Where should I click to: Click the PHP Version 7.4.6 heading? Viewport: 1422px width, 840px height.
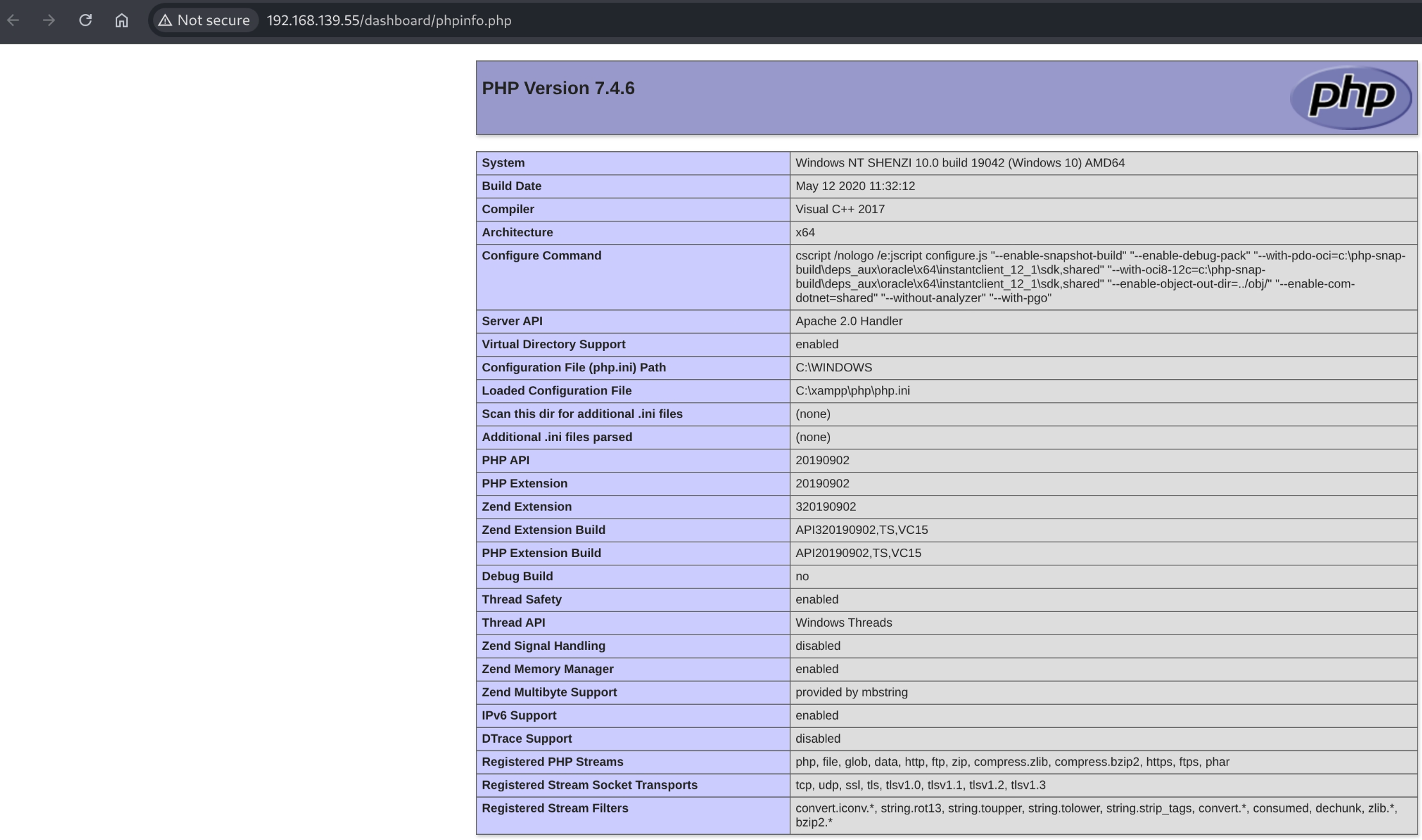558,88
